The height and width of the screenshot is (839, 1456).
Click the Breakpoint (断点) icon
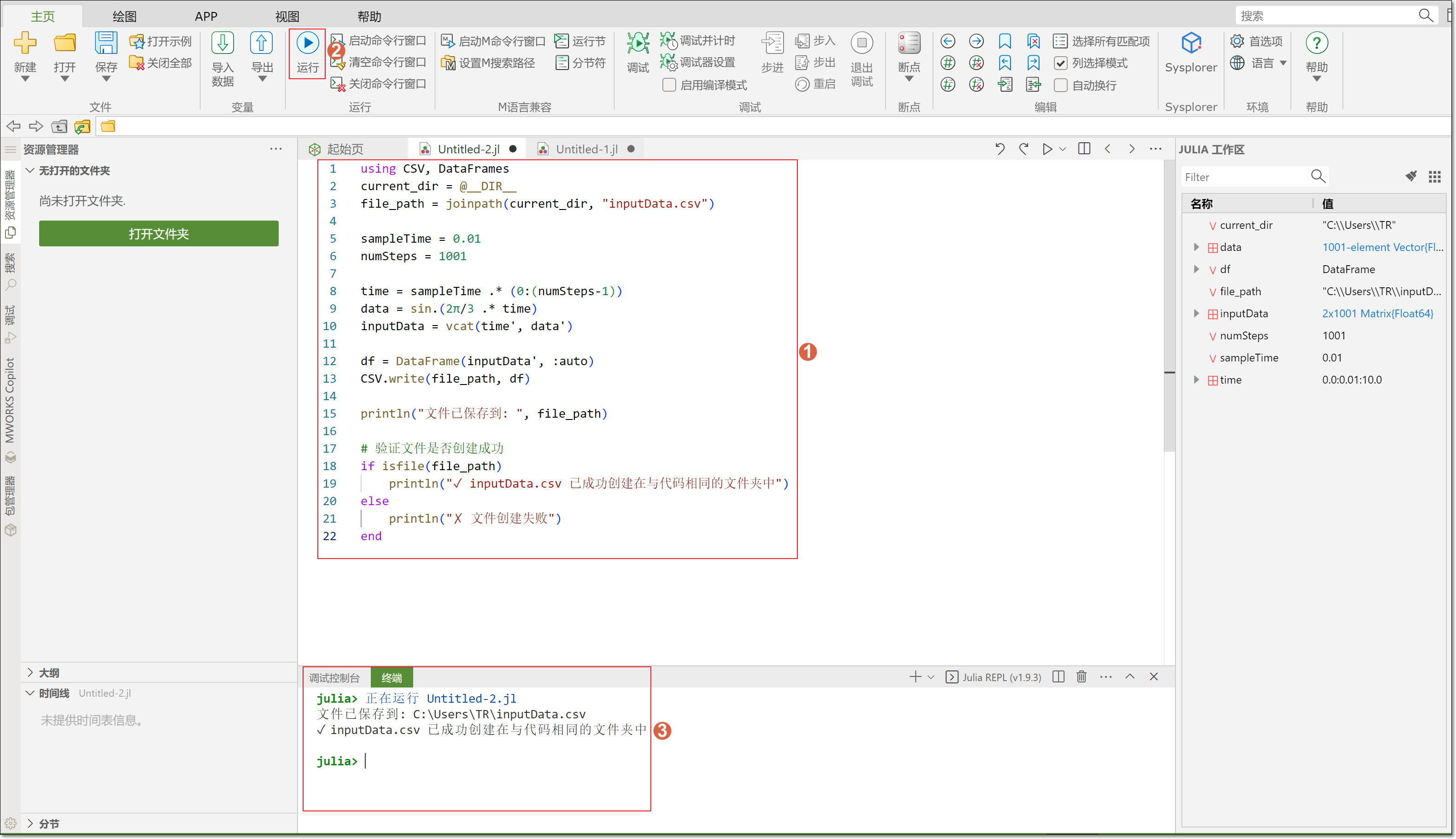coord(909,43)
